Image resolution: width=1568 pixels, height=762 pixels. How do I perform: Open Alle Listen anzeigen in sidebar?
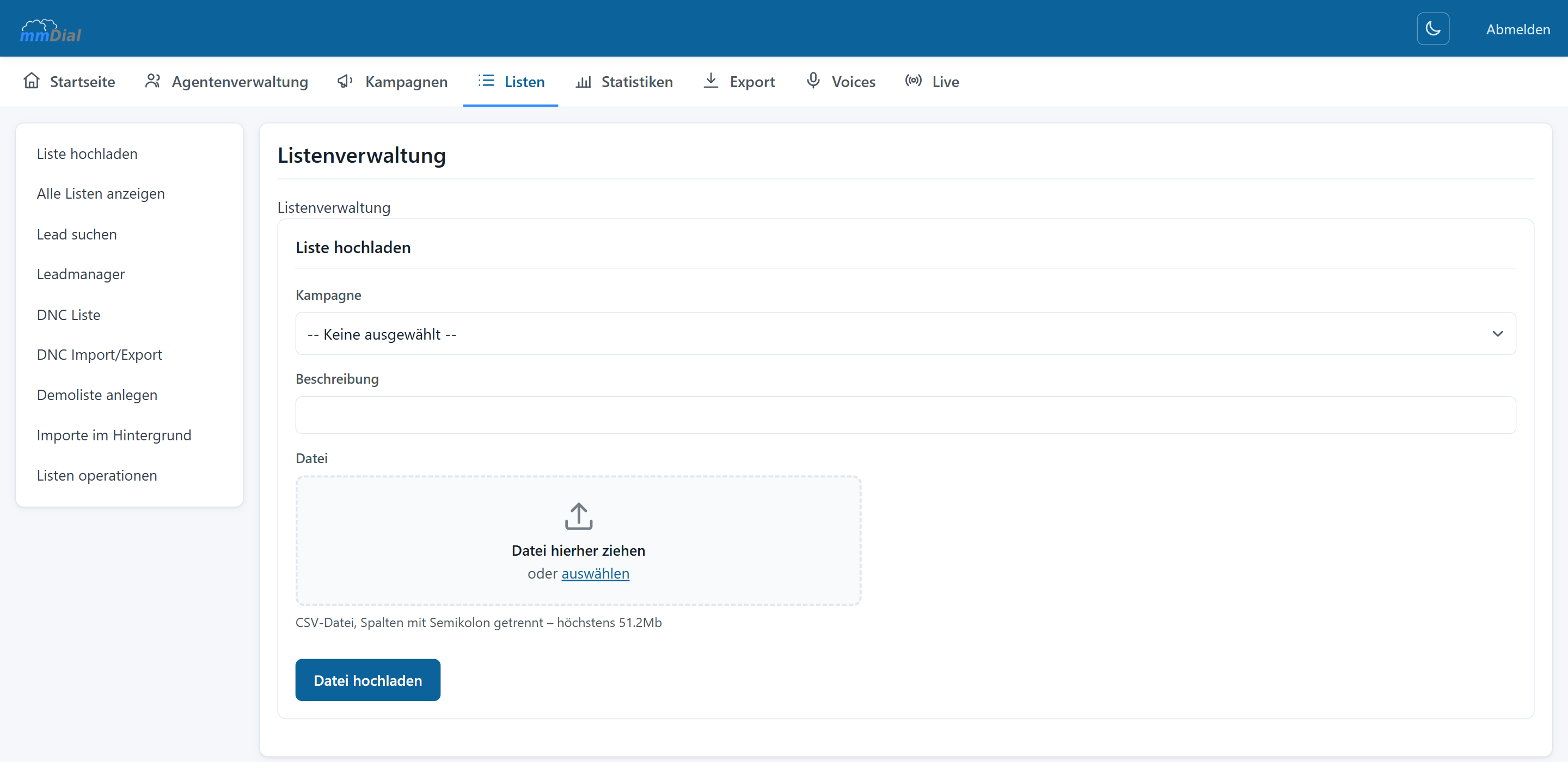point(100,194)
